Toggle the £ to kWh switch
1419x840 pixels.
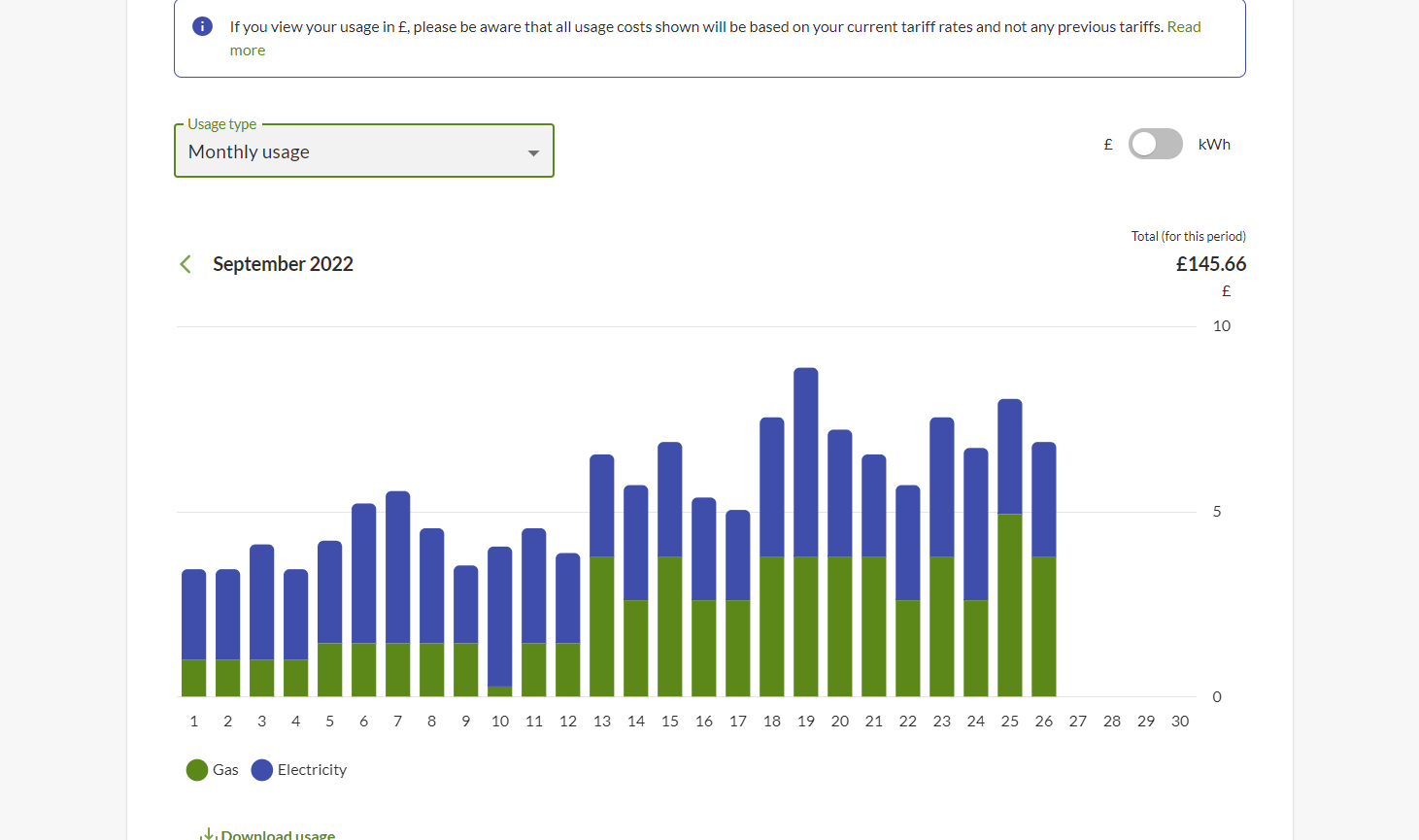[1155, 144]
